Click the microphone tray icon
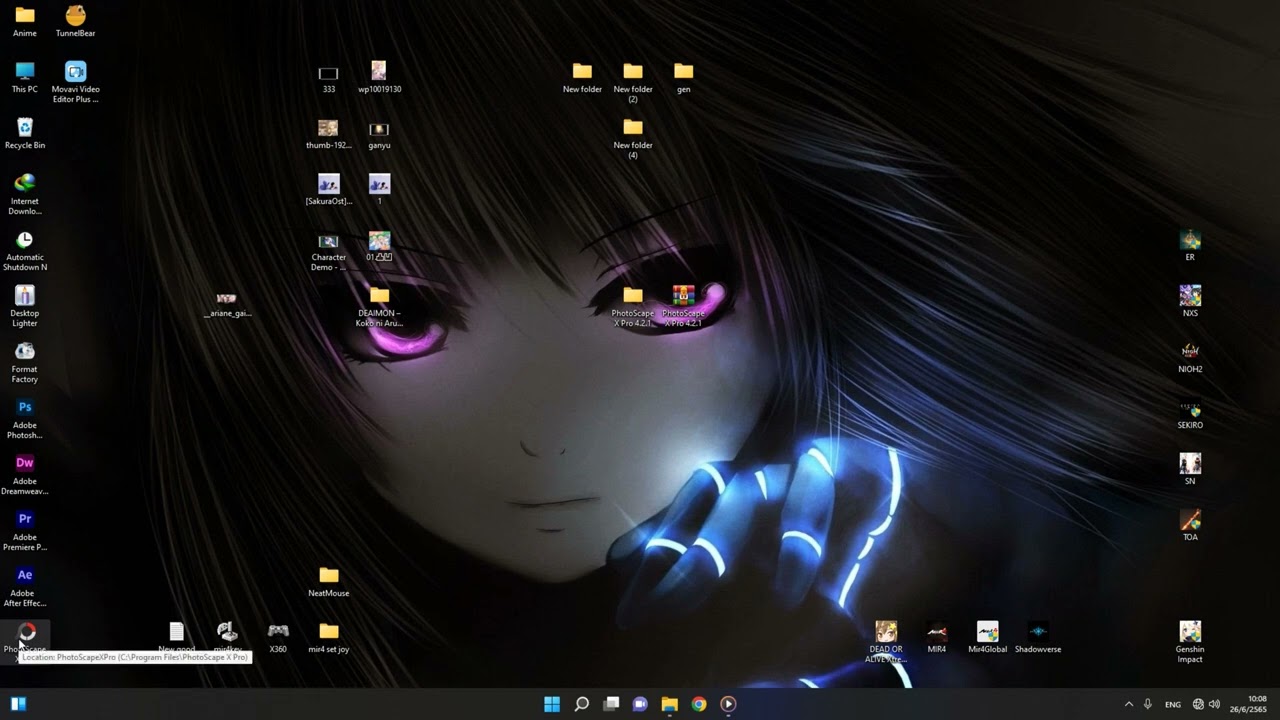Screen dimensions: 1280x720 (1148, 704)
